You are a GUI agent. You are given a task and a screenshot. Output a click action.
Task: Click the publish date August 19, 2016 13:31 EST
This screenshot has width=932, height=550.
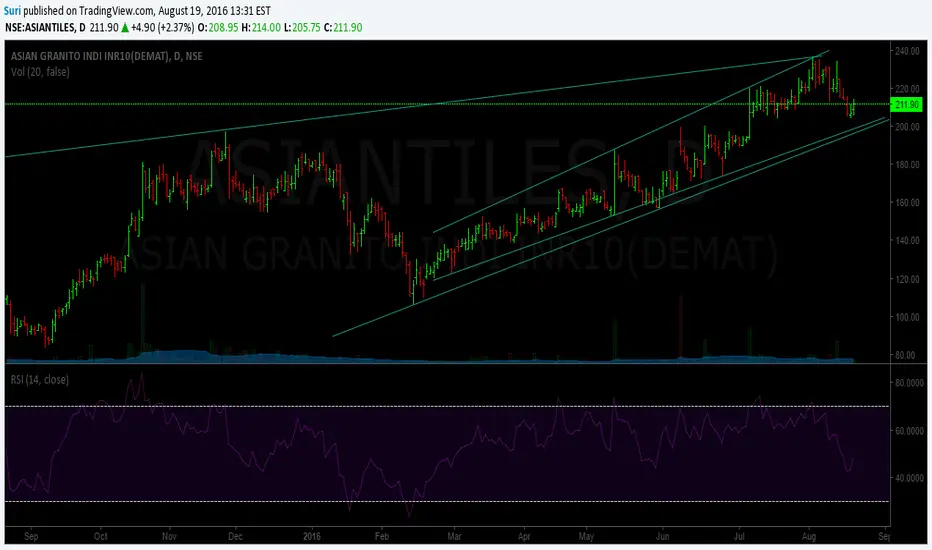[x=214, y=11]
